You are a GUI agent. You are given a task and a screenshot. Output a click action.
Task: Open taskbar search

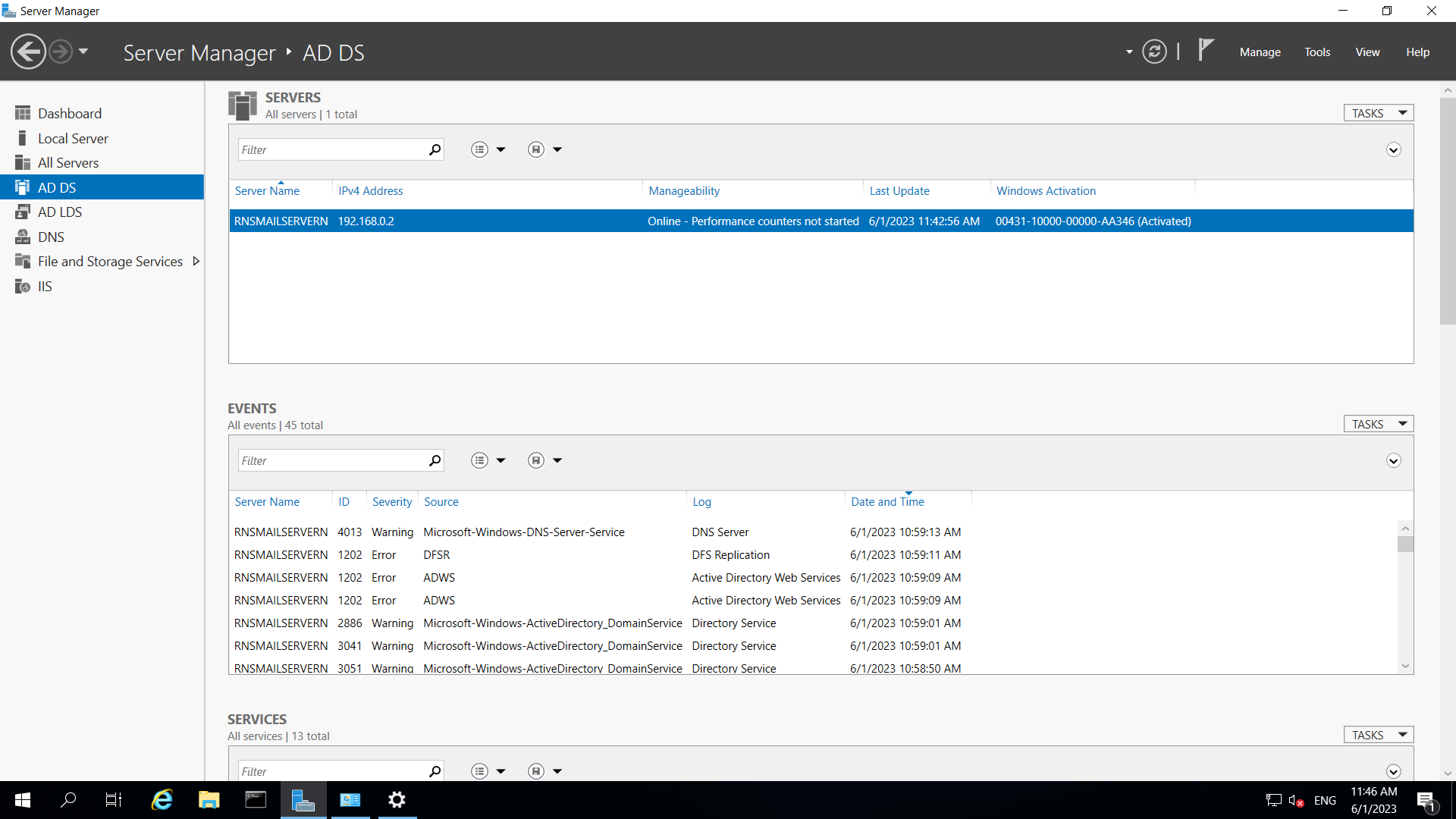[68, 800]
